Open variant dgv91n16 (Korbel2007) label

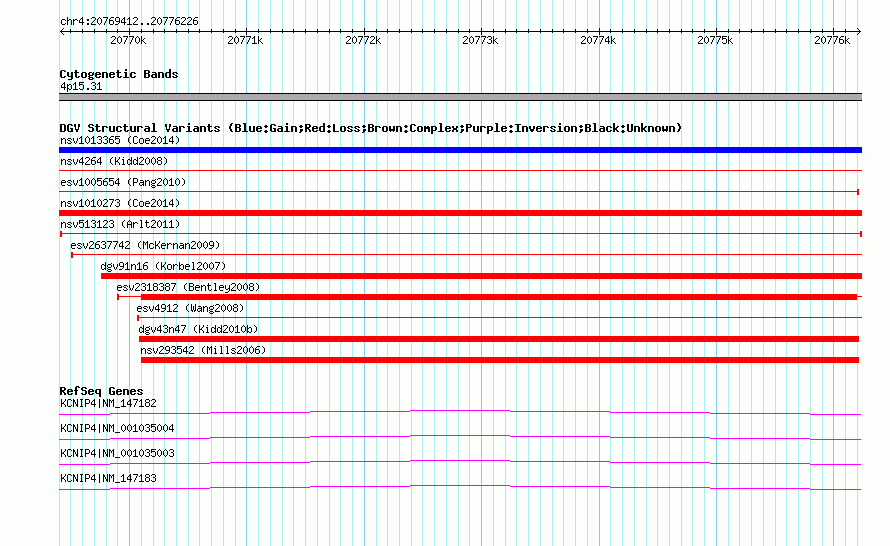163,266
